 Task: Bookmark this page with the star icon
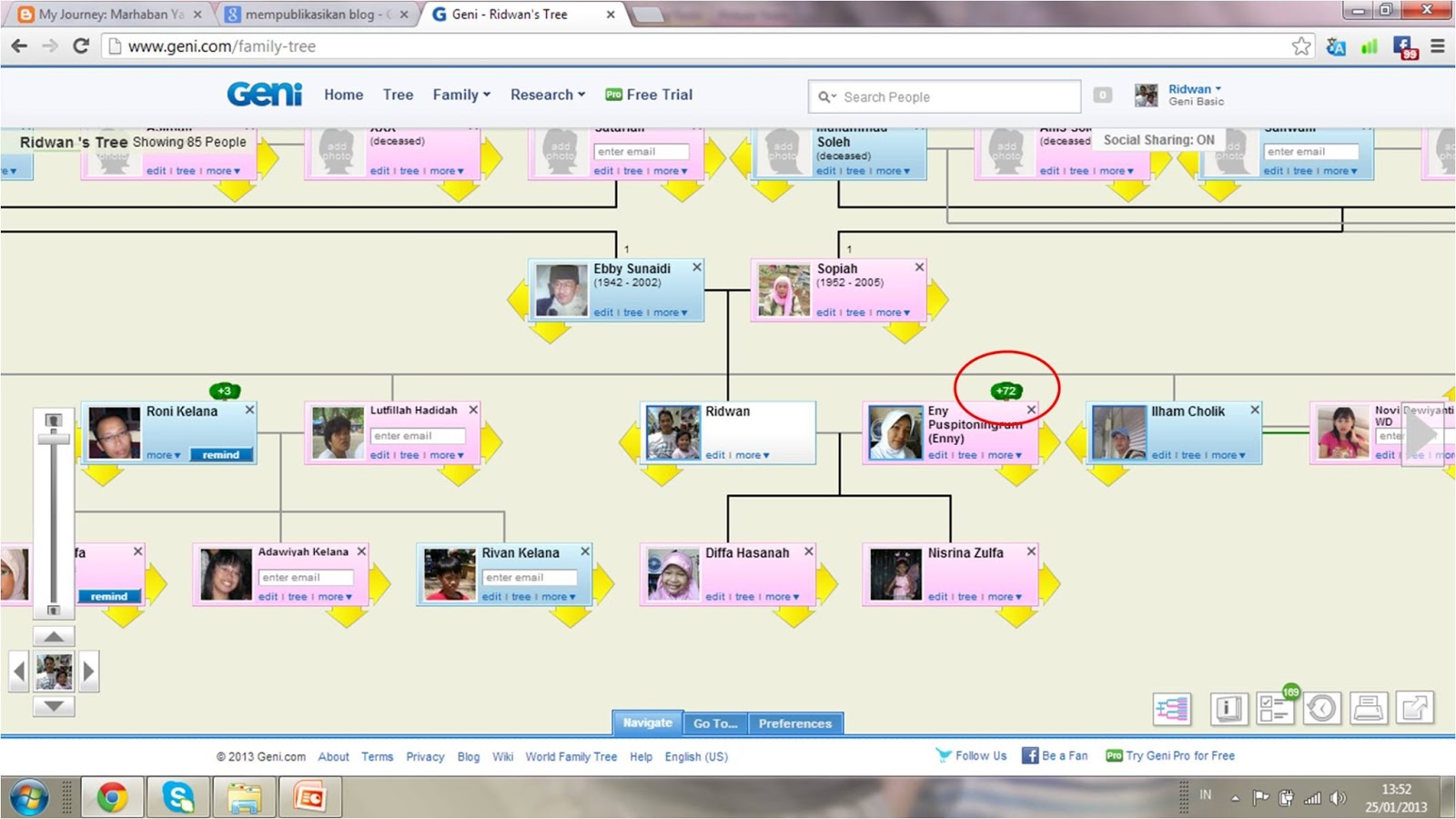(1302, 45)
